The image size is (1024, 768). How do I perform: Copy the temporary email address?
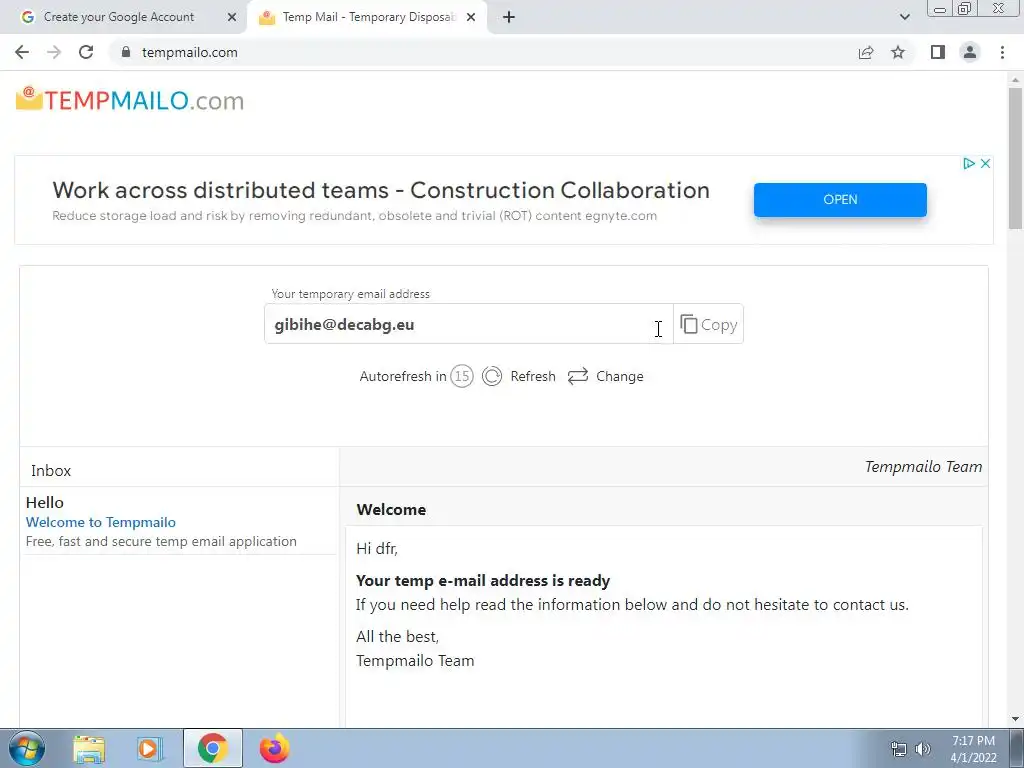(x=709, y=324)
